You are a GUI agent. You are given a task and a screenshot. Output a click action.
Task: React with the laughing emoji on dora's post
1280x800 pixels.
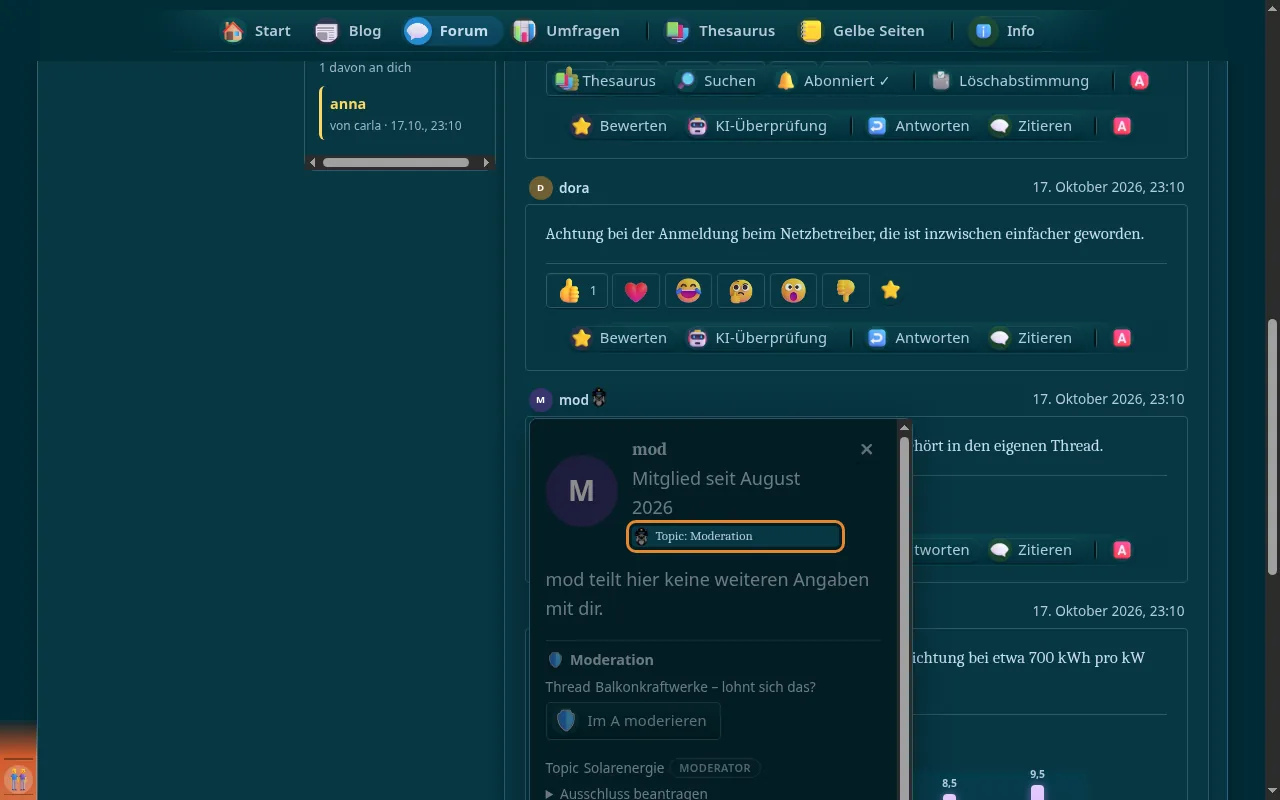(688, 291)
